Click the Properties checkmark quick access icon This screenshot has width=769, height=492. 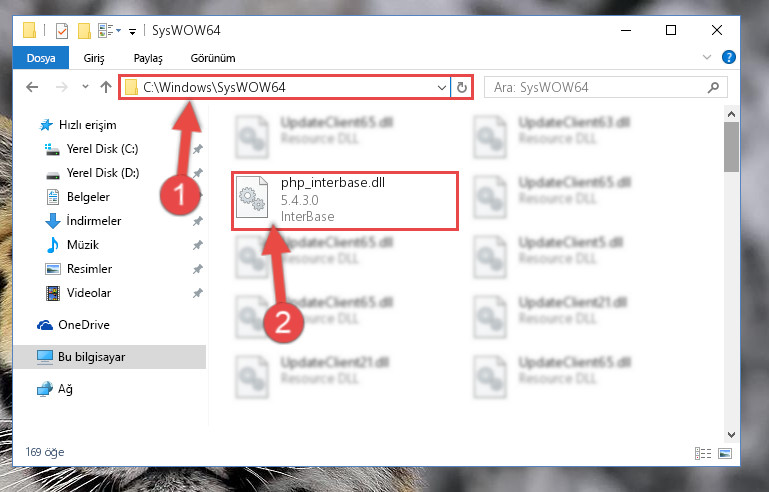pyautogui.click(x=62, y=31)
